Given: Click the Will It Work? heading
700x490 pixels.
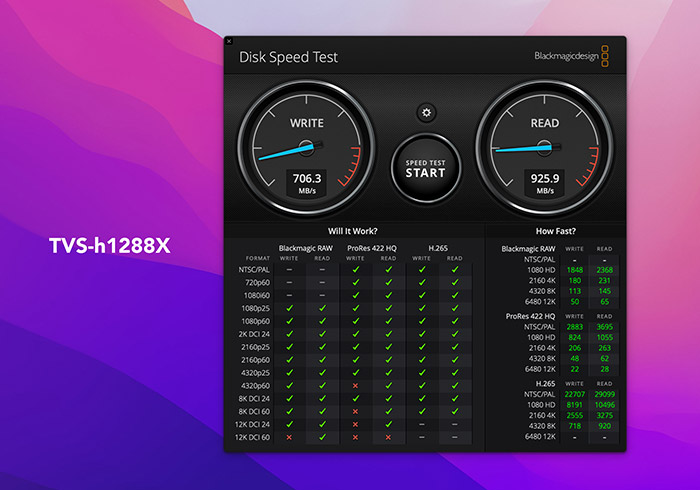Looking at the screenshot, I should click(x=353, y=231).
